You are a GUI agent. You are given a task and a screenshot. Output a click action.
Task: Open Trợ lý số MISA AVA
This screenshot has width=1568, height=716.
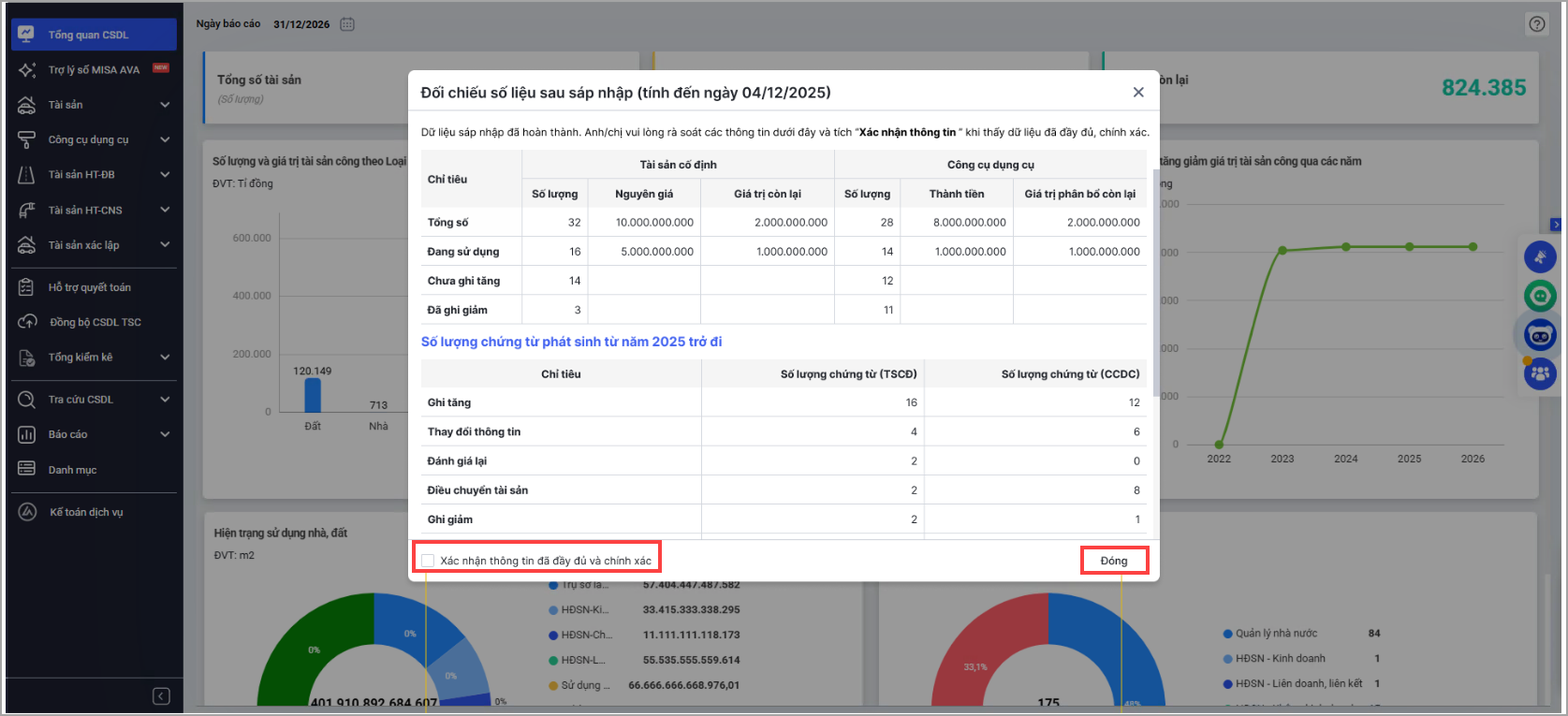[x=94, y=70]
